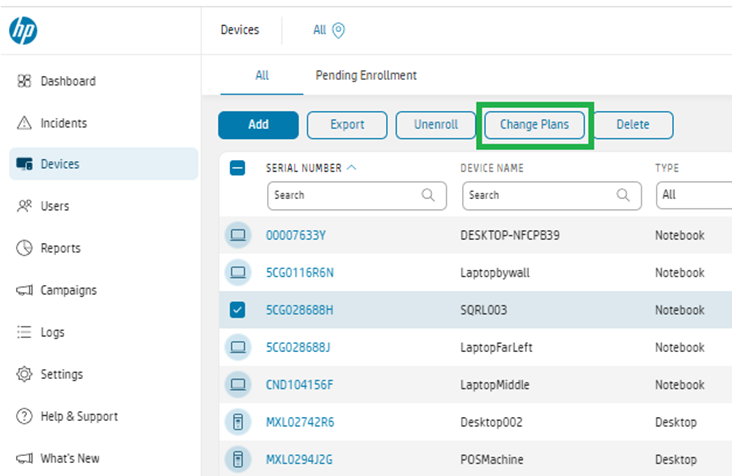Viewport: 743px width, 476px height.
Task: Select the Desktop002 device row icon
Action: [238, 422]
